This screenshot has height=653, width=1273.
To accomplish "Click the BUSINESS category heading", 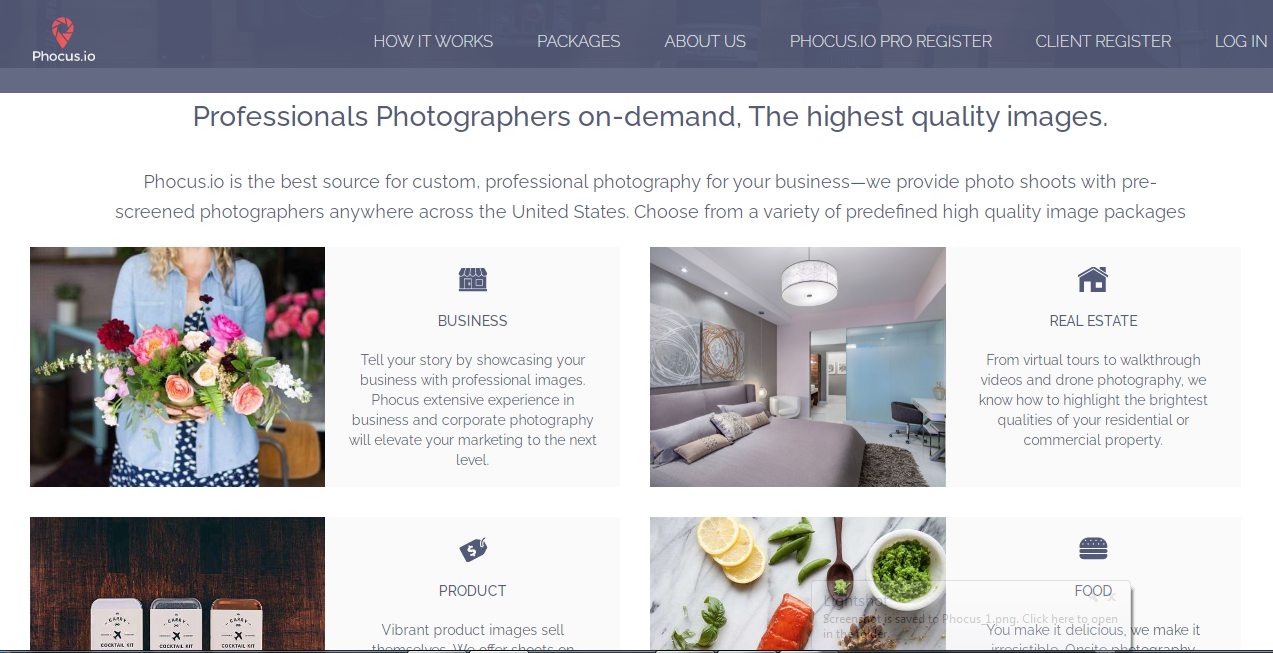I will (x=473, y=321).
